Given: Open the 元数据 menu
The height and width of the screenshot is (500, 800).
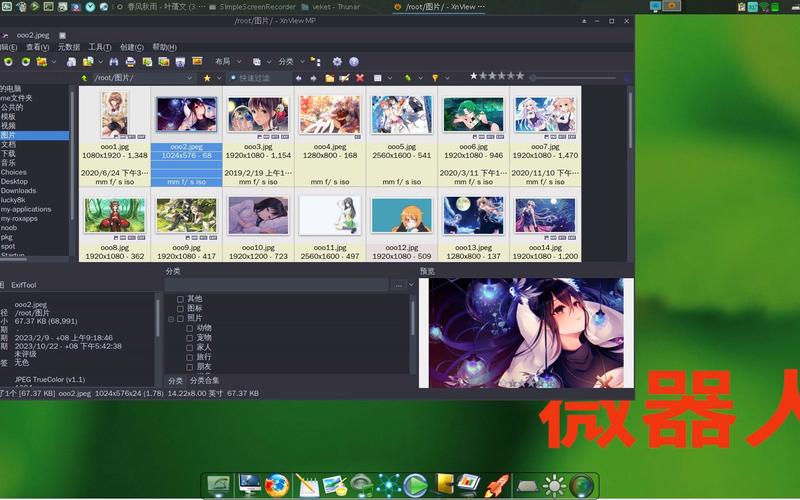Looking at the screenshot, I should [68, 47].
